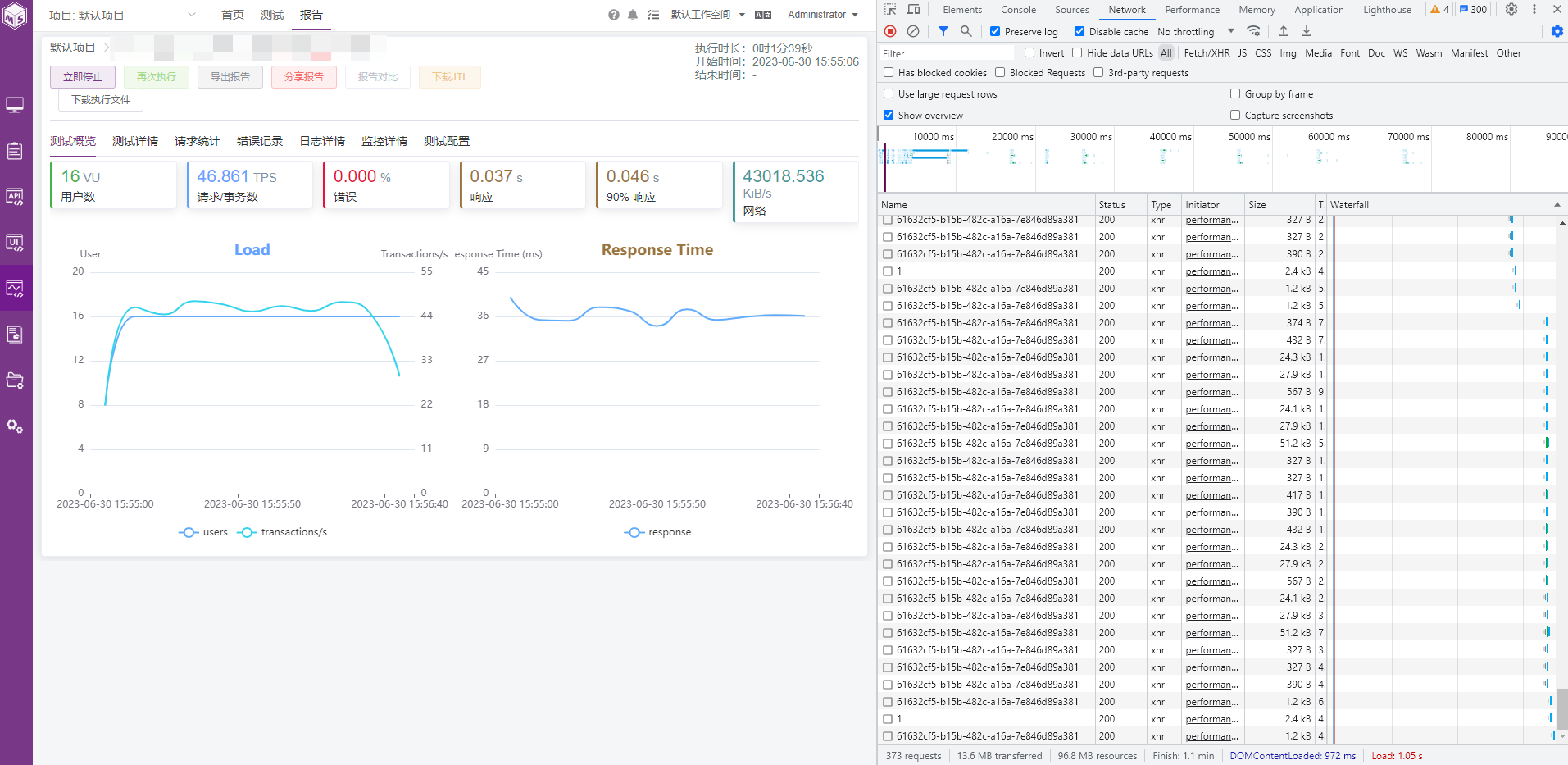This screenshot has height=765, width=1568.
Task: Open the report library icon in the sidebar
Action: pyautogui.click(x=15, y=334)
